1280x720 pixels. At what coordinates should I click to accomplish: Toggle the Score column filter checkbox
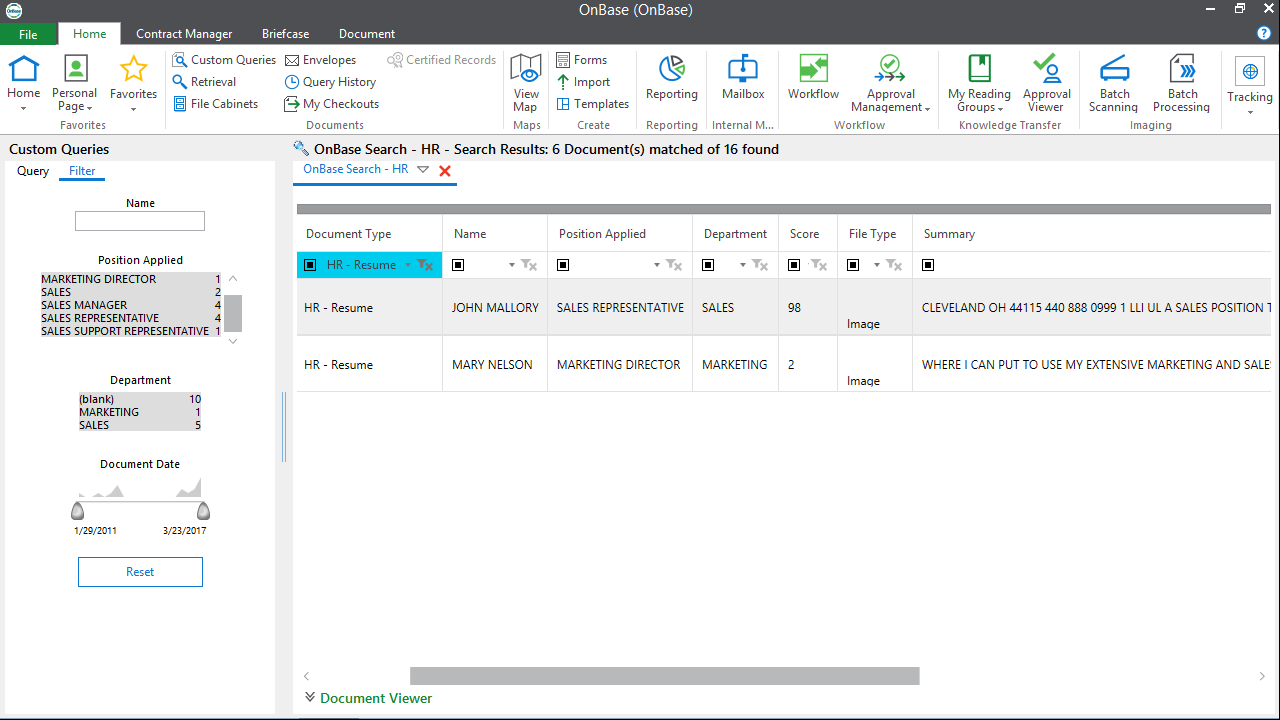pyautogui.click(x=794, y=265)
